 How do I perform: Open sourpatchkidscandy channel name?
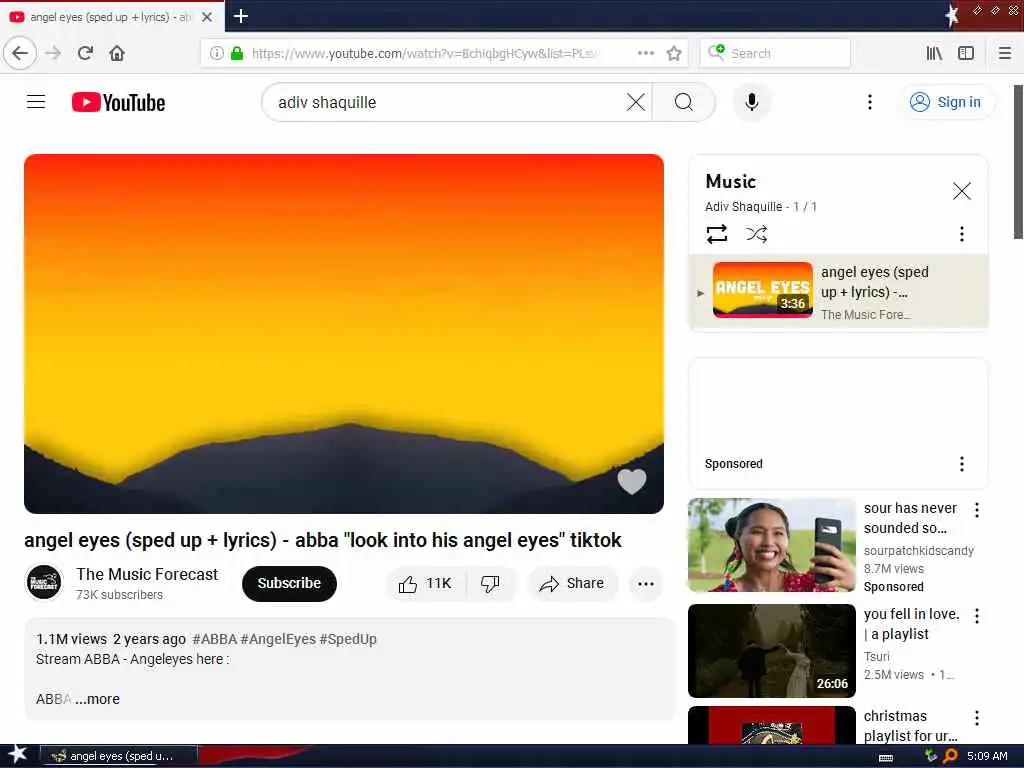(x=918, y=551)
